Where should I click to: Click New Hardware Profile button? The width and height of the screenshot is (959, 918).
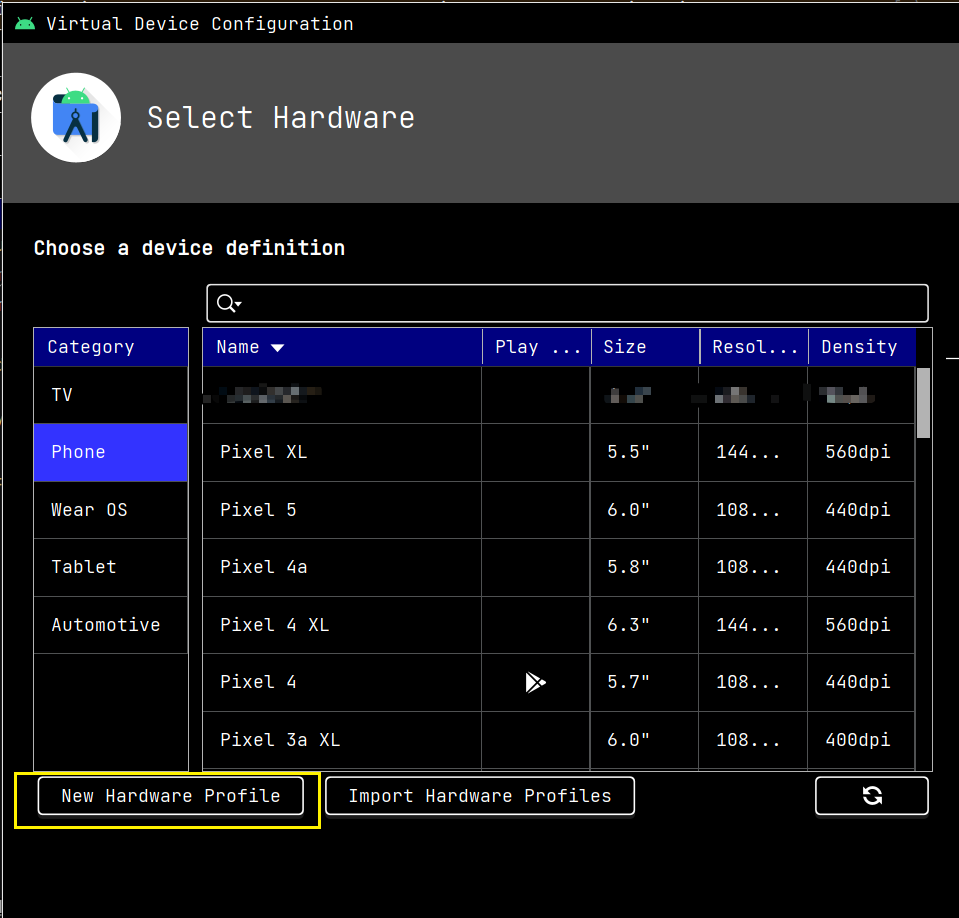(171, 796)
